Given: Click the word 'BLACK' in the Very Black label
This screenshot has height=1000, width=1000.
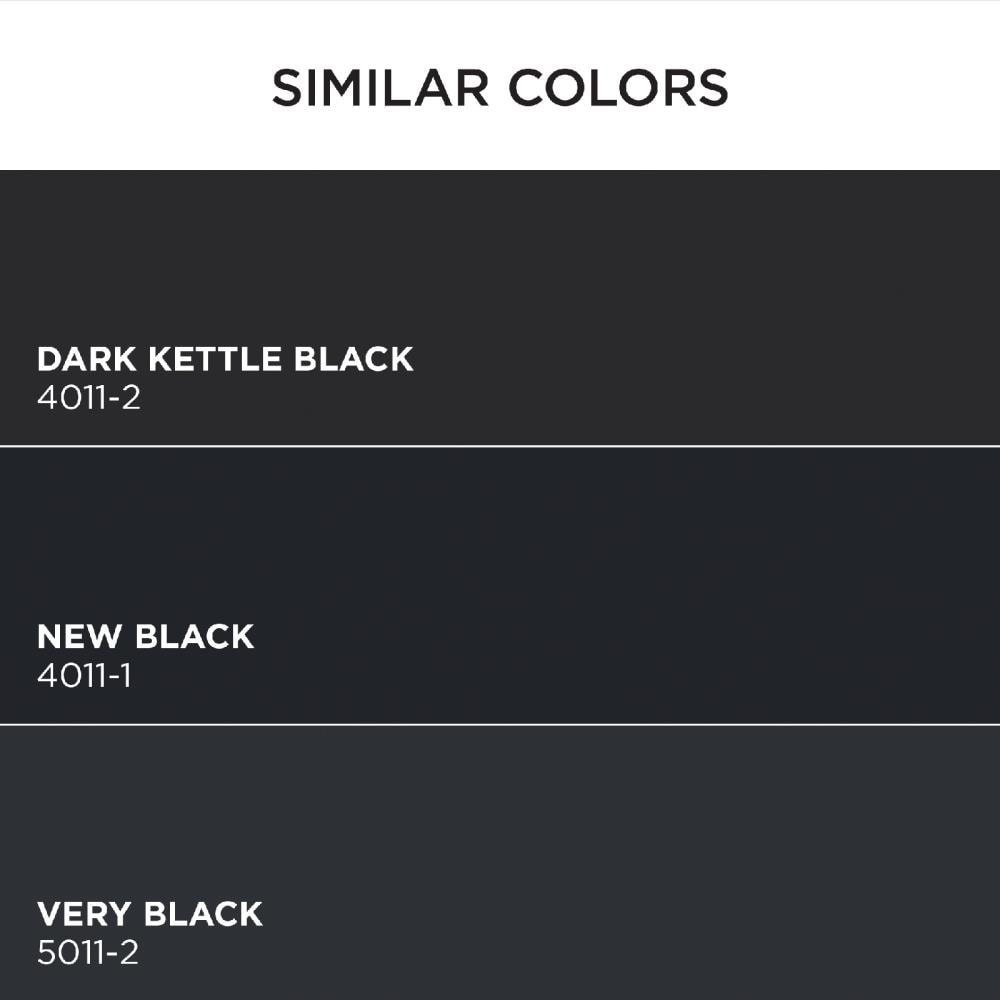Looking at the screenshot, I should click(x=203, y=914).
